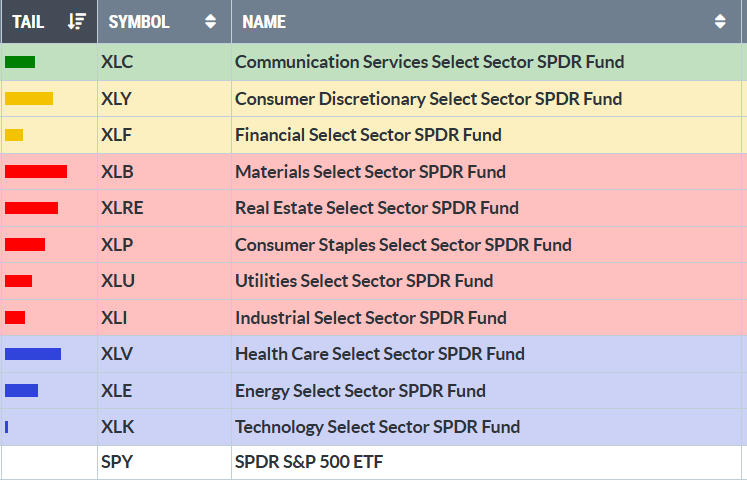Open Energy Select Sector SPDR Fund
Viewport: 747px width, 483px height.
pos(360,391)
